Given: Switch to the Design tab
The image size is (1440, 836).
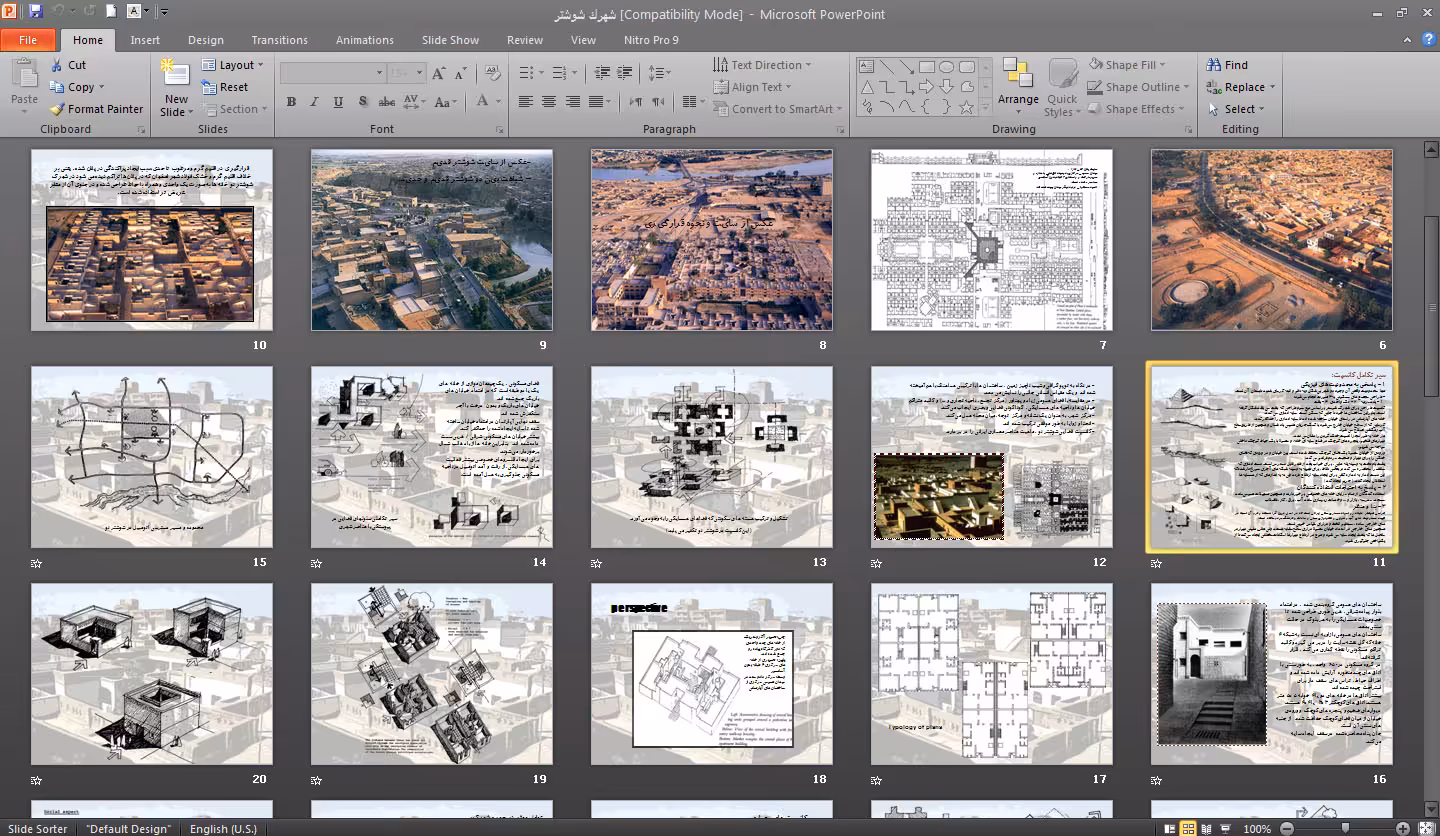Looking at the screenshot, I should click(x=206, y=40).
